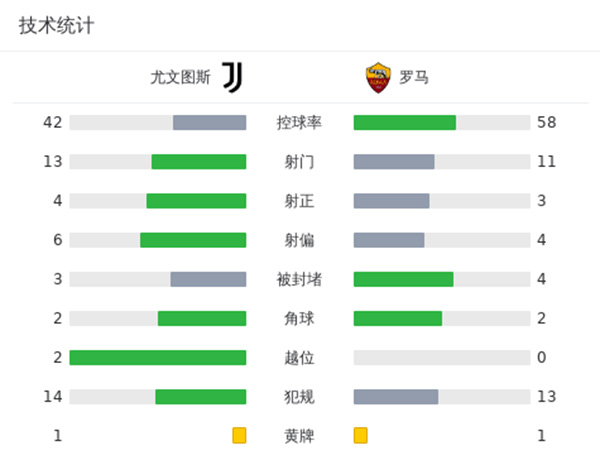Click Juventus green shots bar

(198, 162)
